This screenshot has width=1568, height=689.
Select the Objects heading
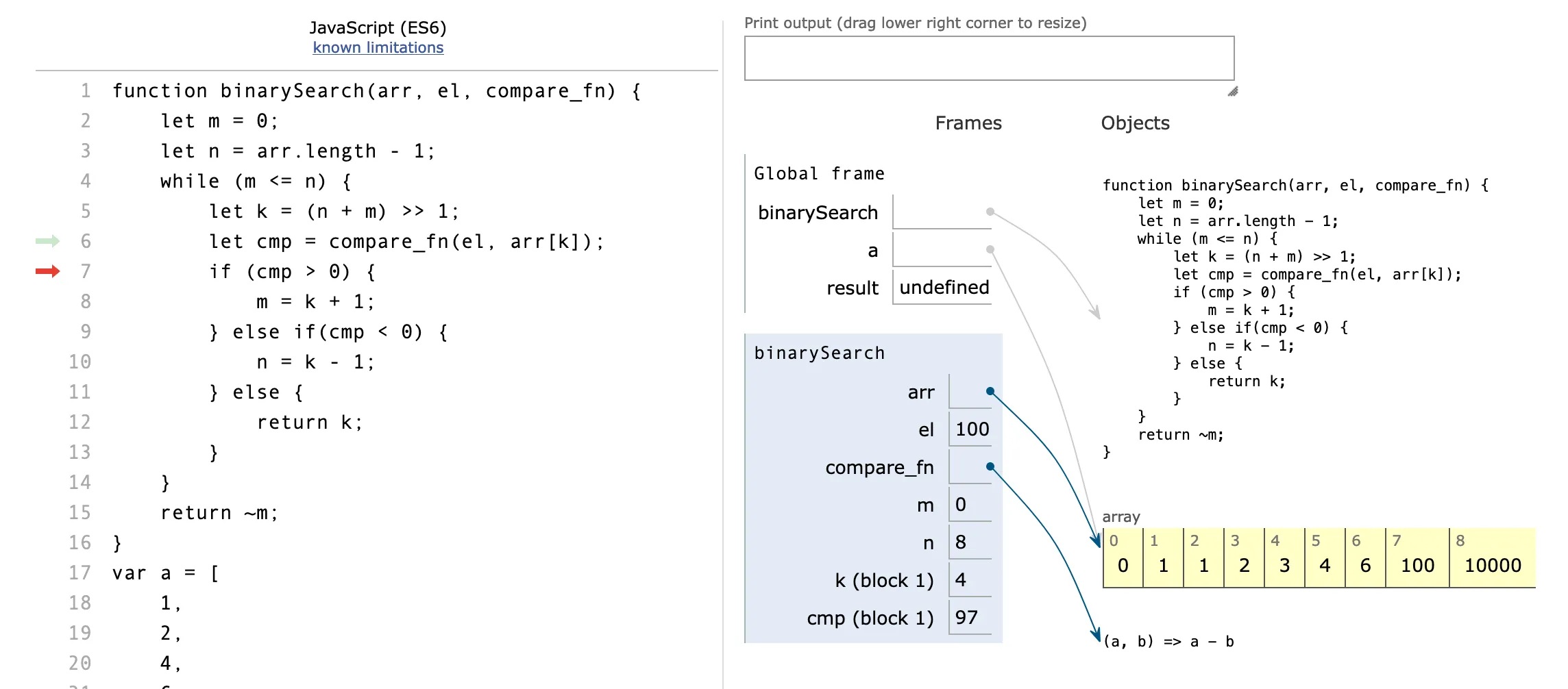[1136, 123]
